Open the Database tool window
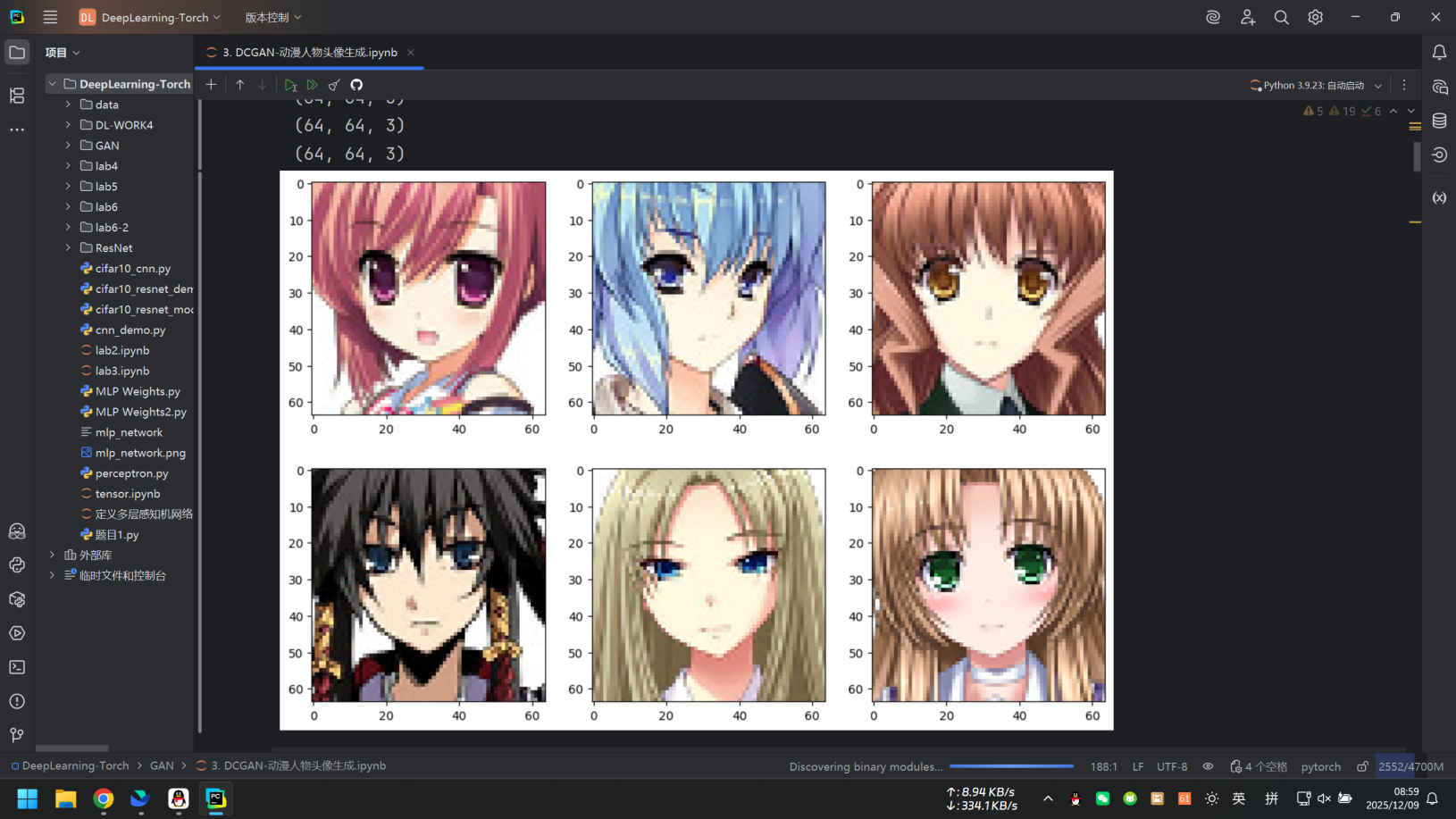This screenshot has width=1456, height=819. pyautogui.click(x=1439, y=121)
